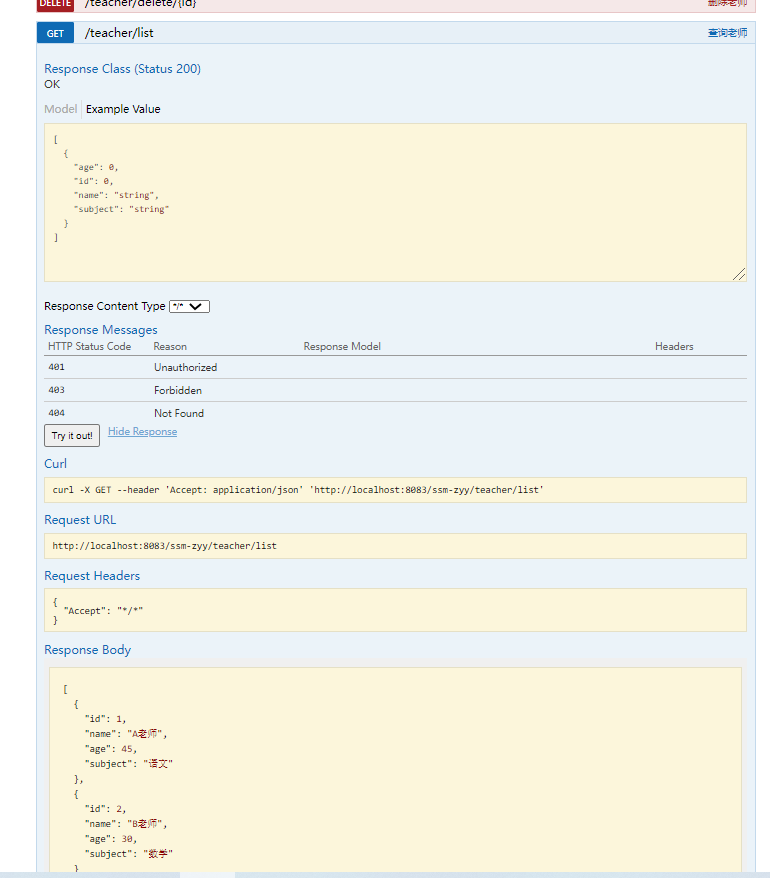Click the Response Model column header
The width and height of the screenshot is (770, 878).
pyautogui.click(x=342, y=347)
